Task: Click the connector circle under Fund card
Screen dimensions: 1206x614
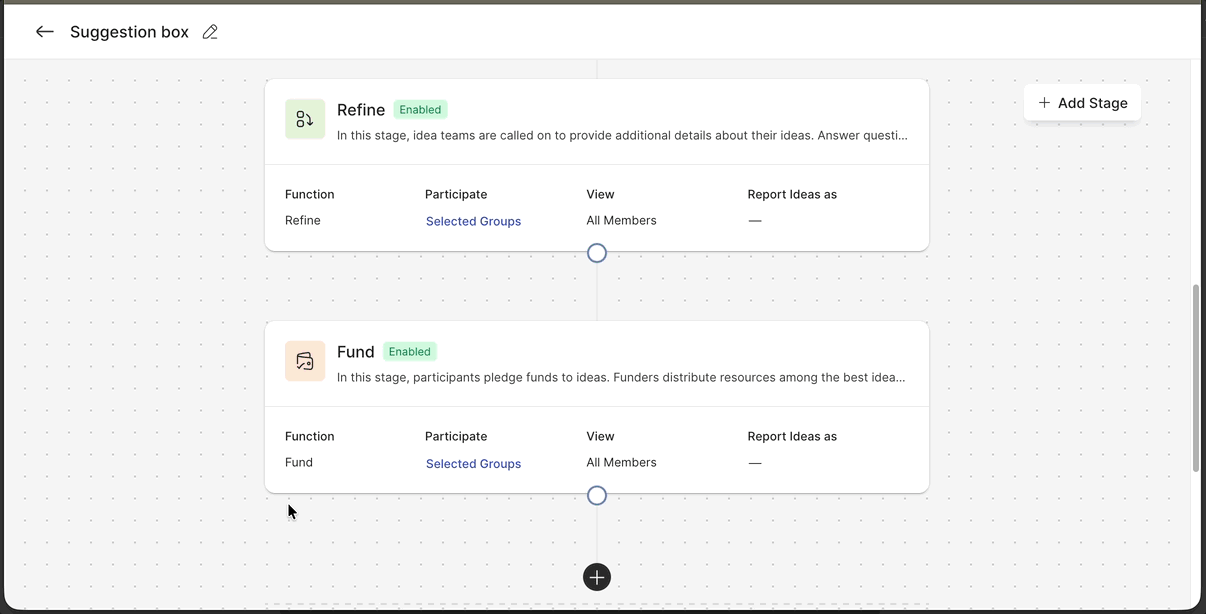Action: (597, 495)
